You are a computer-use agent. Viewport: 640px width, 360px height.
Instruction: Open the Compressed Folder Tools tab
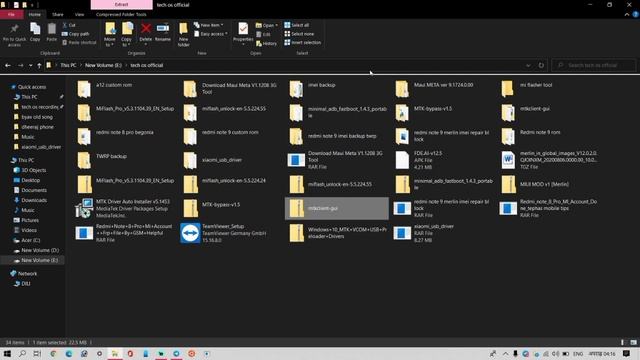click(121, 14)
